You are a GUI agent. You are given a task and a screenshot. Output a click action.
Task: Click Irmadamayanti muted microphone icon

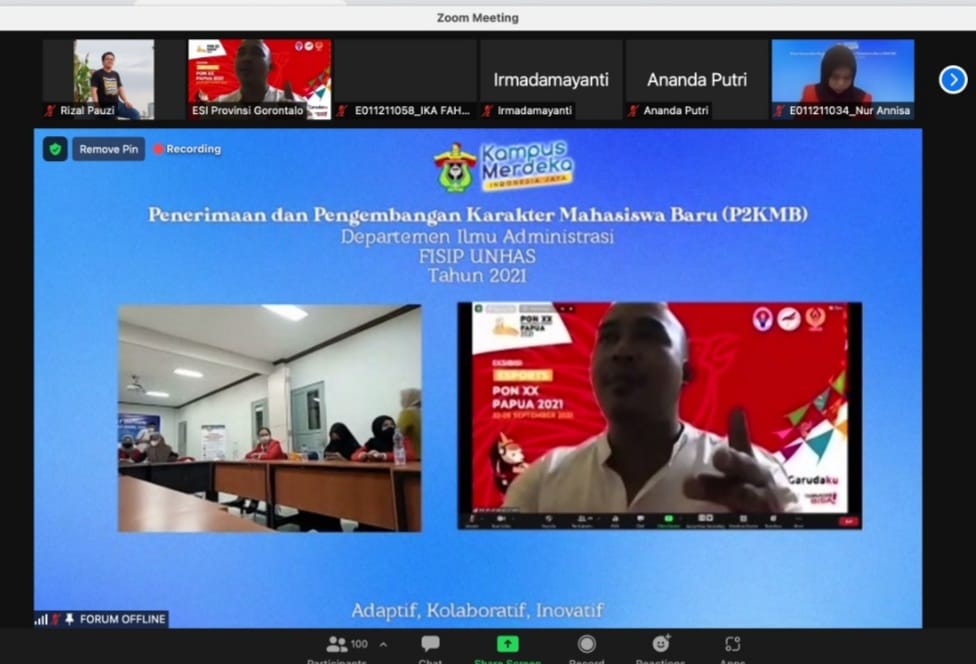[487, 111]
